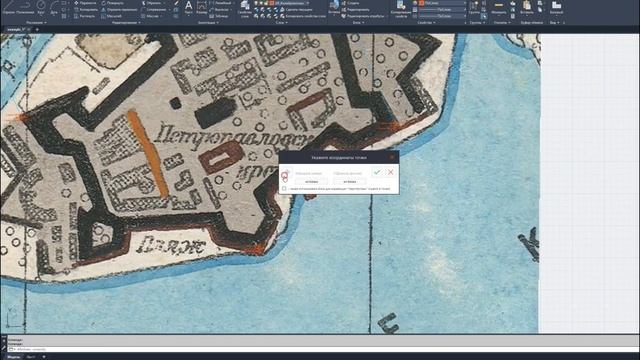Click the Массив (Array) tool

[x=151, y=16]
